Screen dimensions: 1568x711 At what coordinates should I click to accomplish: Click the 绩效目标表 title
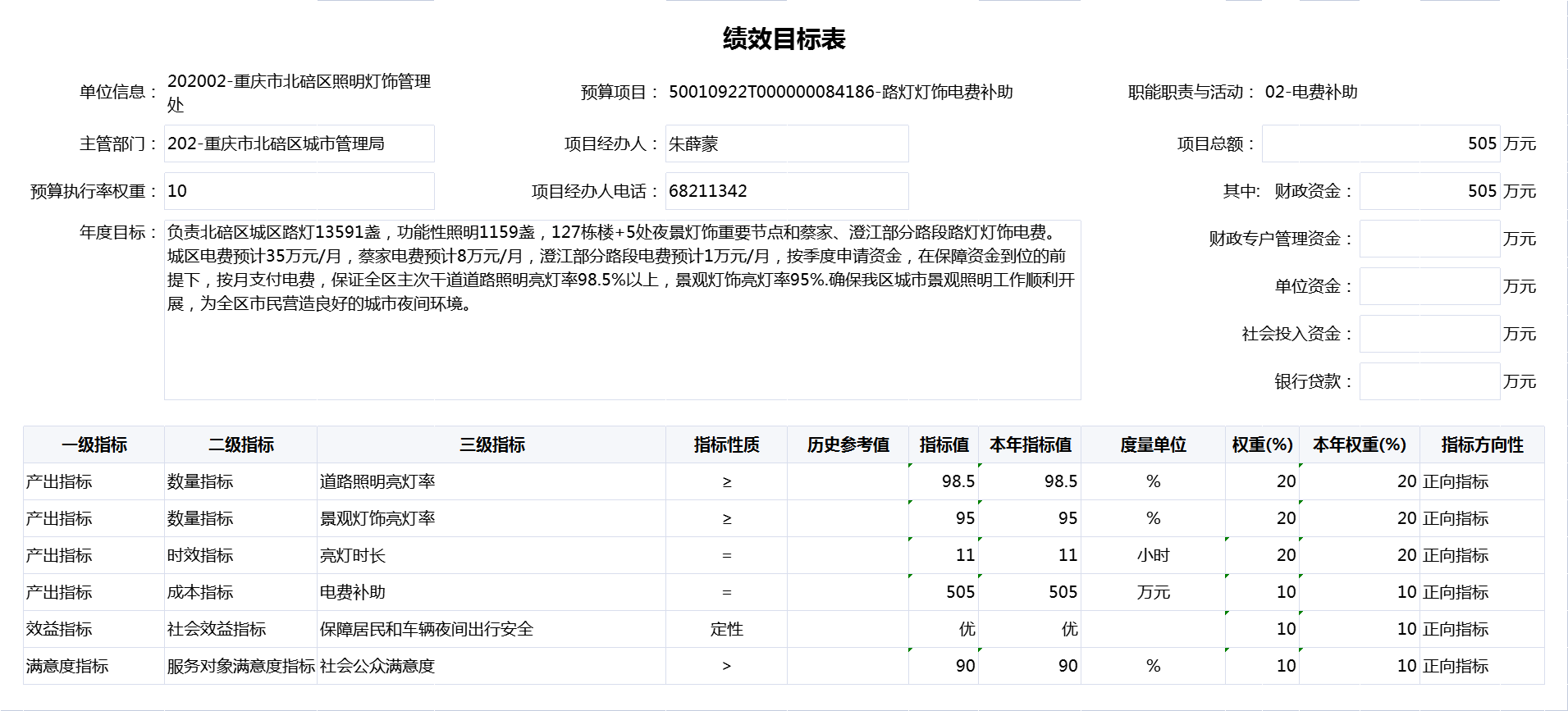pyautogui.click(x=784, y=39)
